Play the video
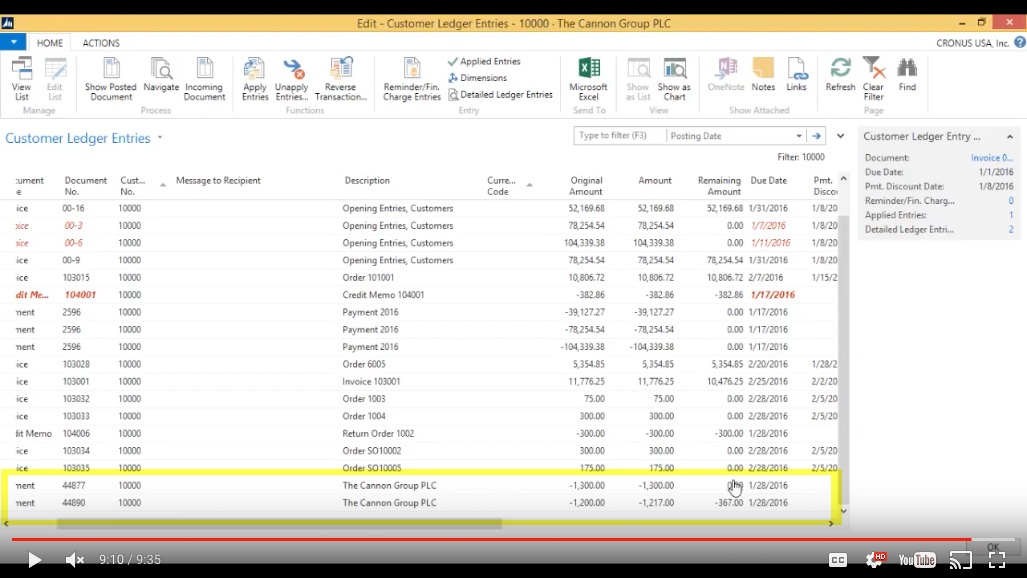This screenshot has width=1027, height=578. coord(34,560)
